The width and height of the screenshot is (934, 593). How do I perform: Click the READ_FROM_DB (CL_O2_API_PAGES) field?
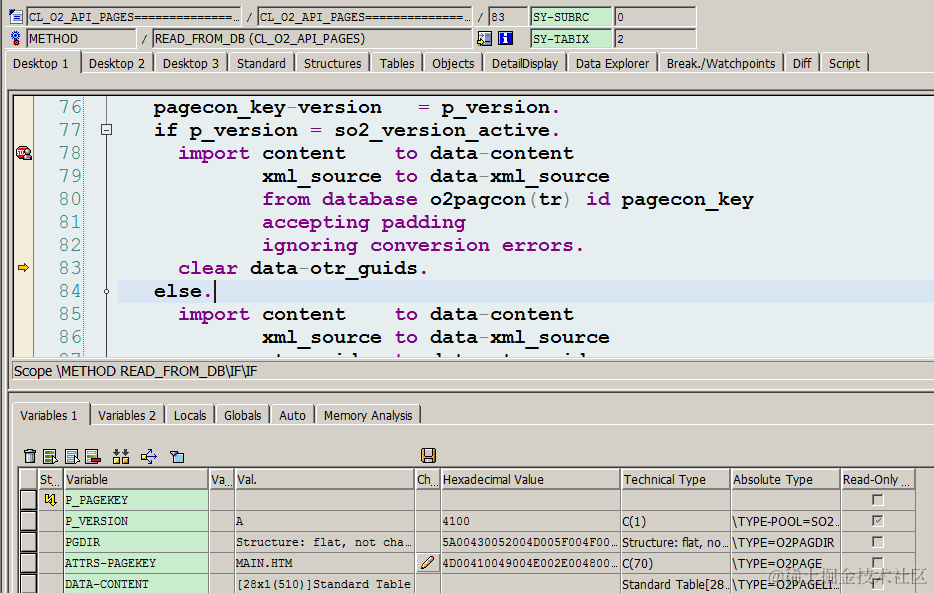pos(312,39)
